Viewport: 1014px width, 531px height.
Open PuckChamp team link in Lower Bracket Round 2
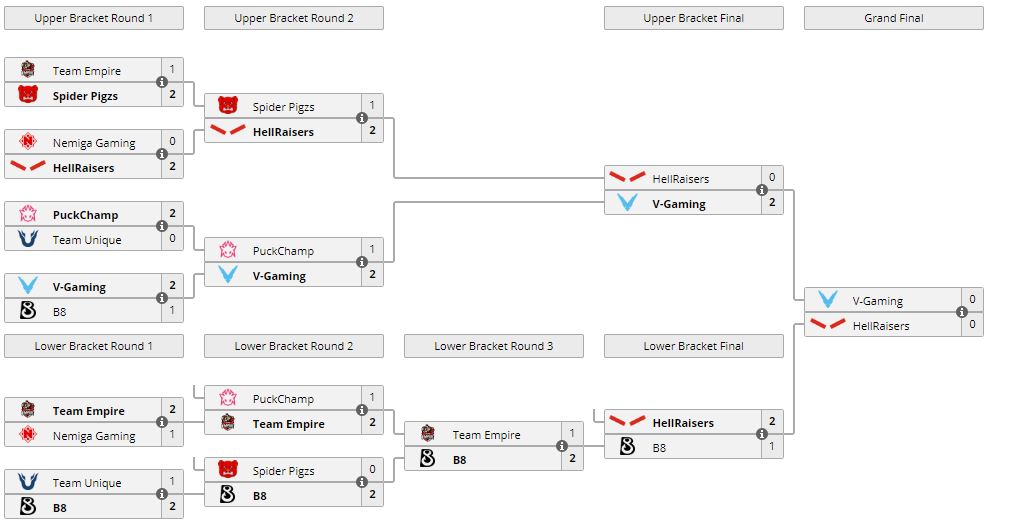click(283, 399)
